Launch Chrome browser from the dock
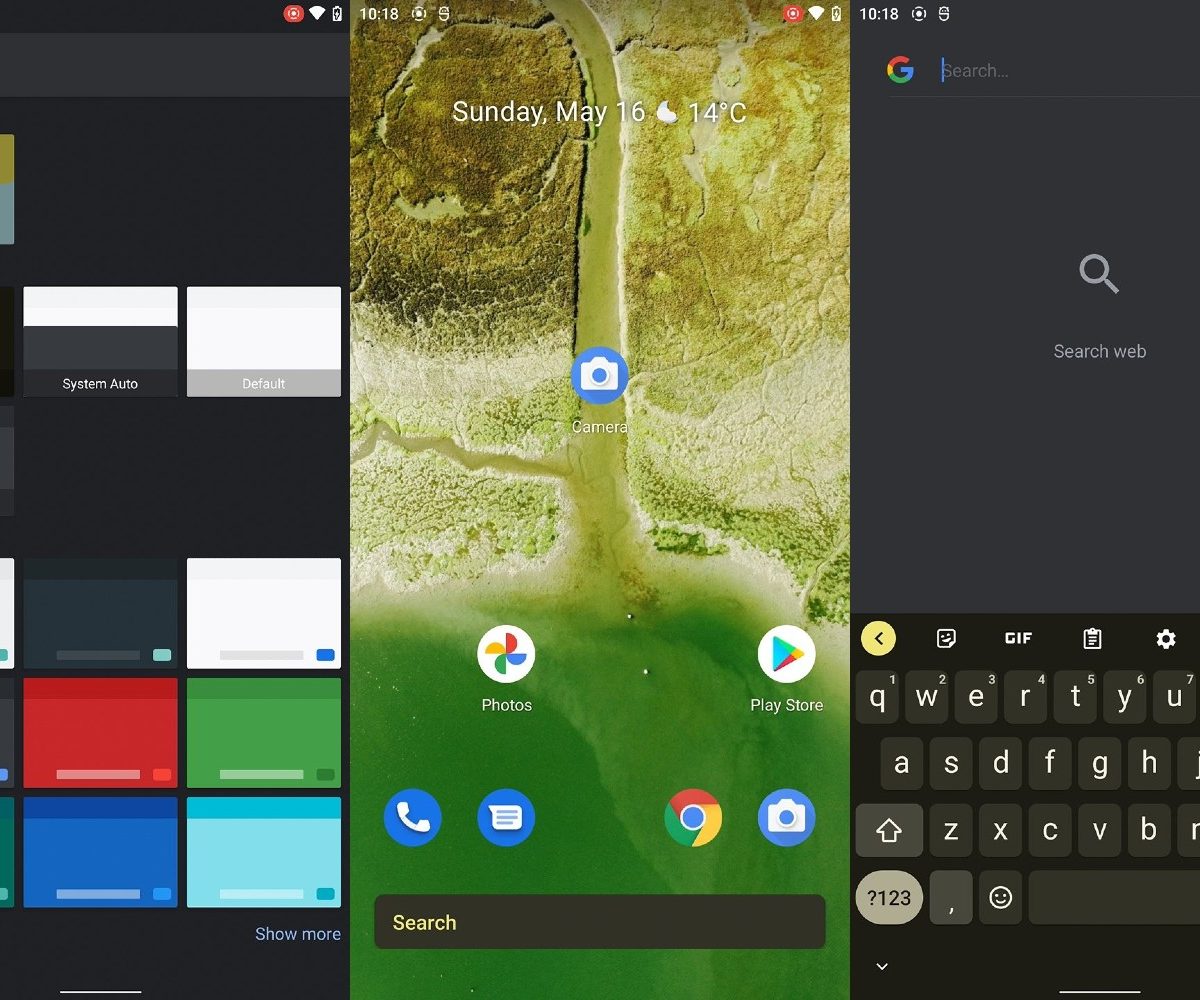Viewport: 1200px width, 1000px height. pos(693,818)
